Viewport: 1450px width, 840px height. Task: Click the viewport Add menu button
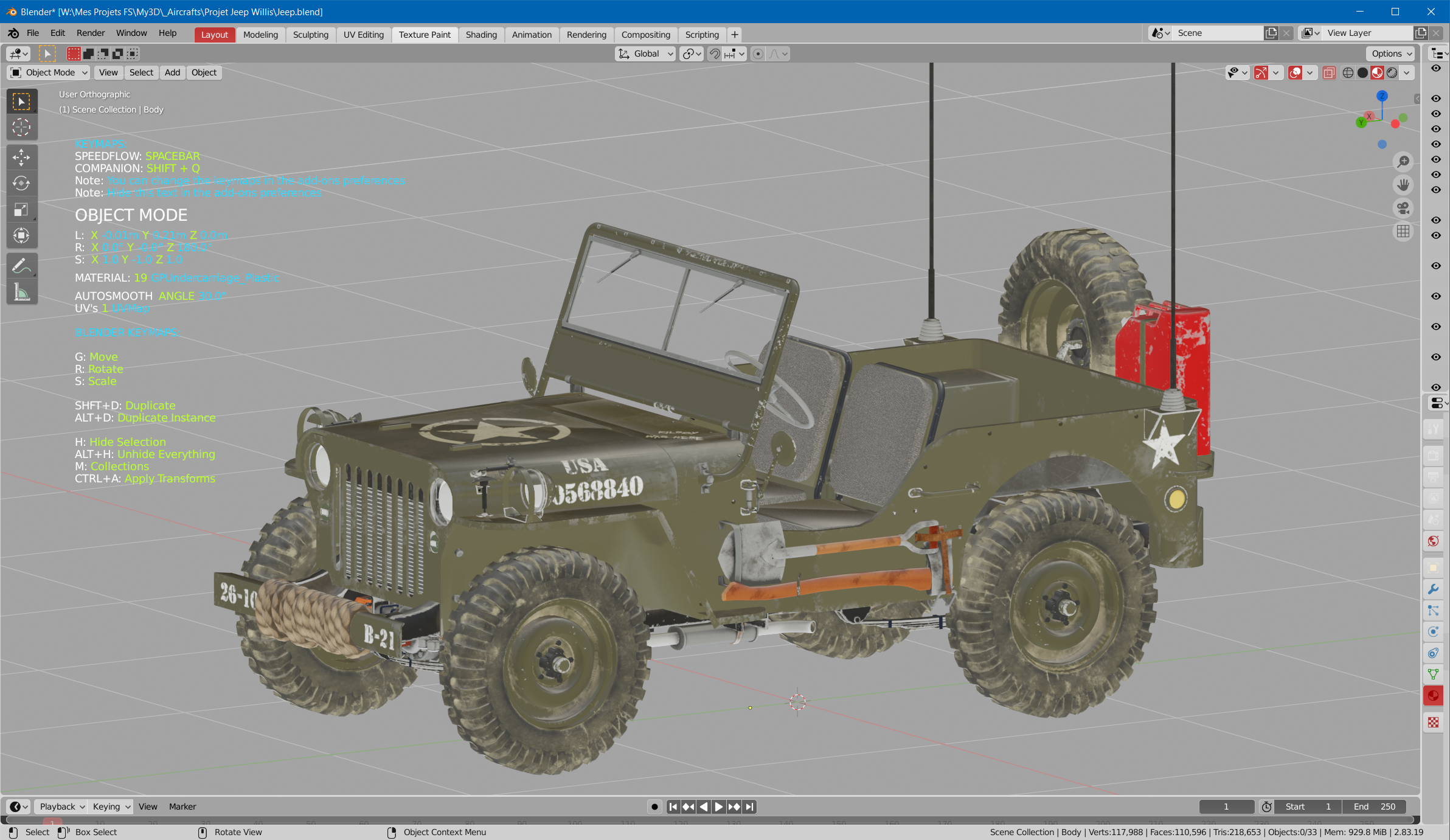click(173, 72)
